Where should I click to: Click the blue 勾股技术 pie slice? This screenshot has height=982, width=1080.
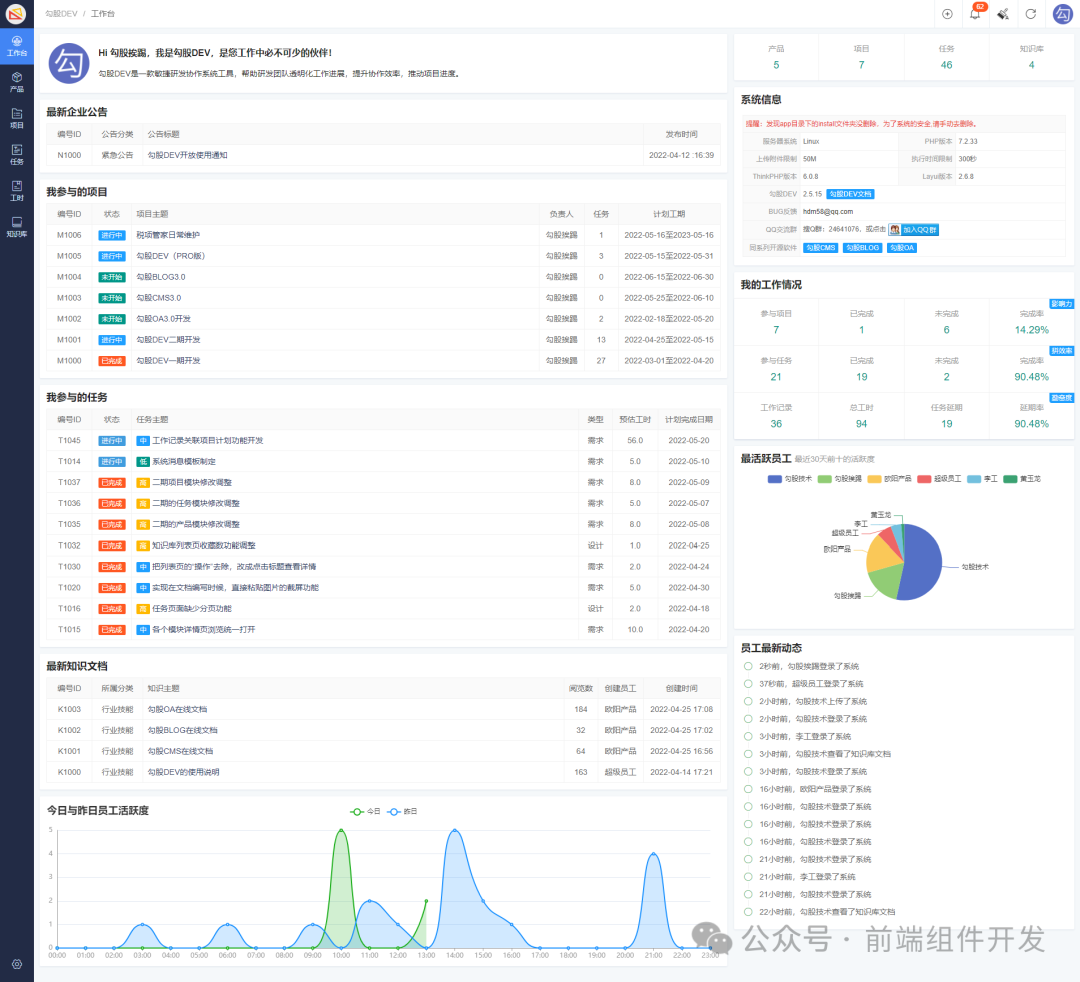923,565
